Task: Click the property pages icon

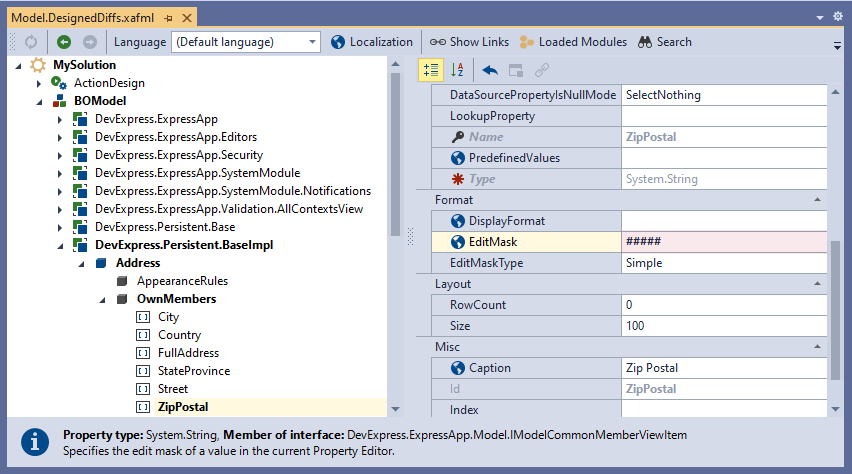Action: 516,70
